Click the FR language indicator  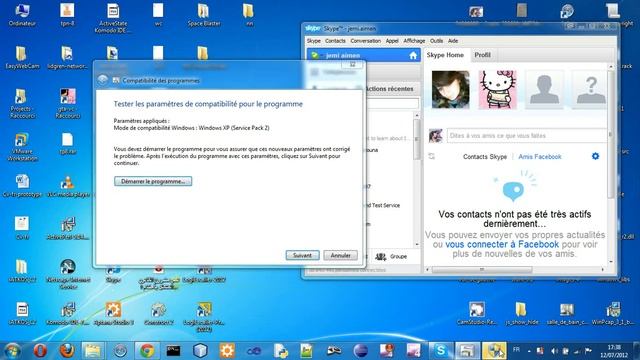[x=516, y=350]
